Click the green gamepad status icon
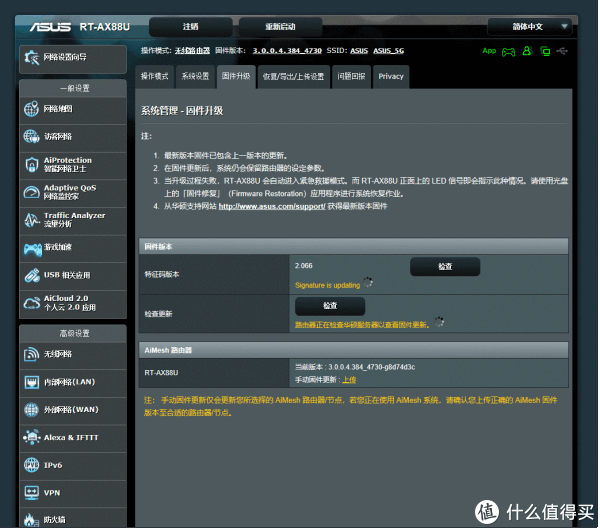600x530 pixels. pos(509,52)
